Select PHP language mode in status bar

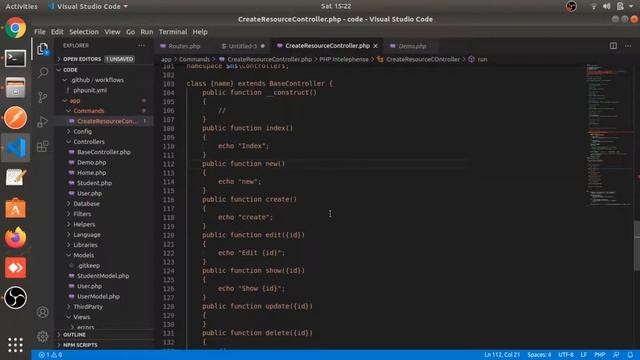(x=599, y=355)
